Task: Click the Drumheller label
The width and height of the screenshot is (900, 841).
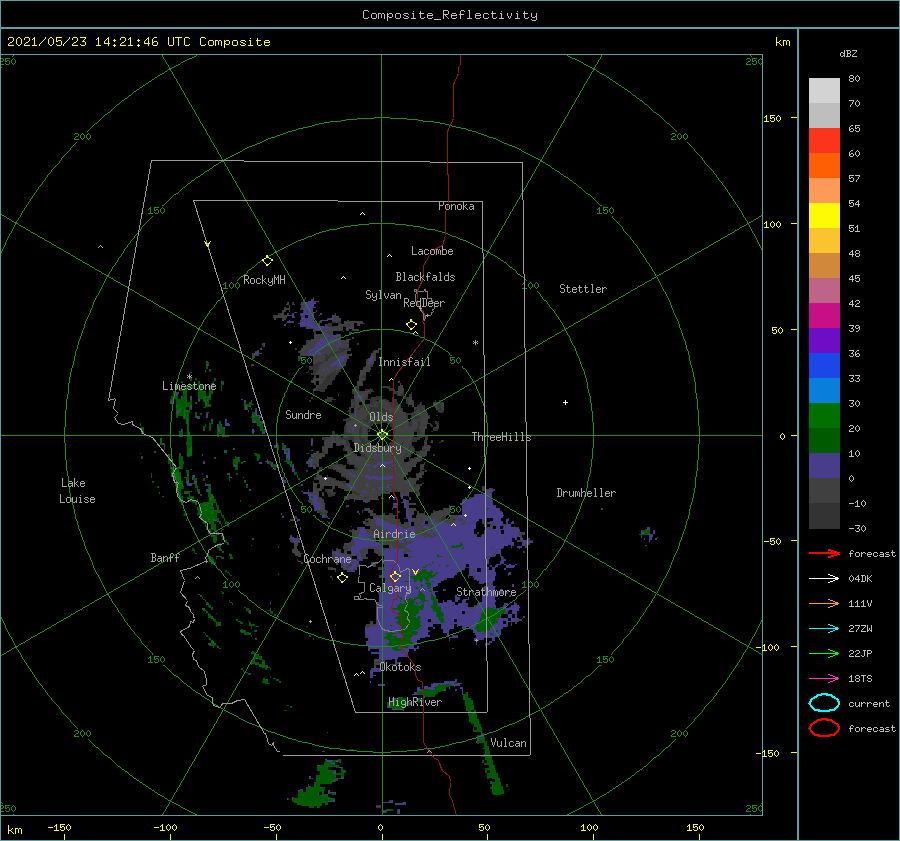Action: coord(586,493)
